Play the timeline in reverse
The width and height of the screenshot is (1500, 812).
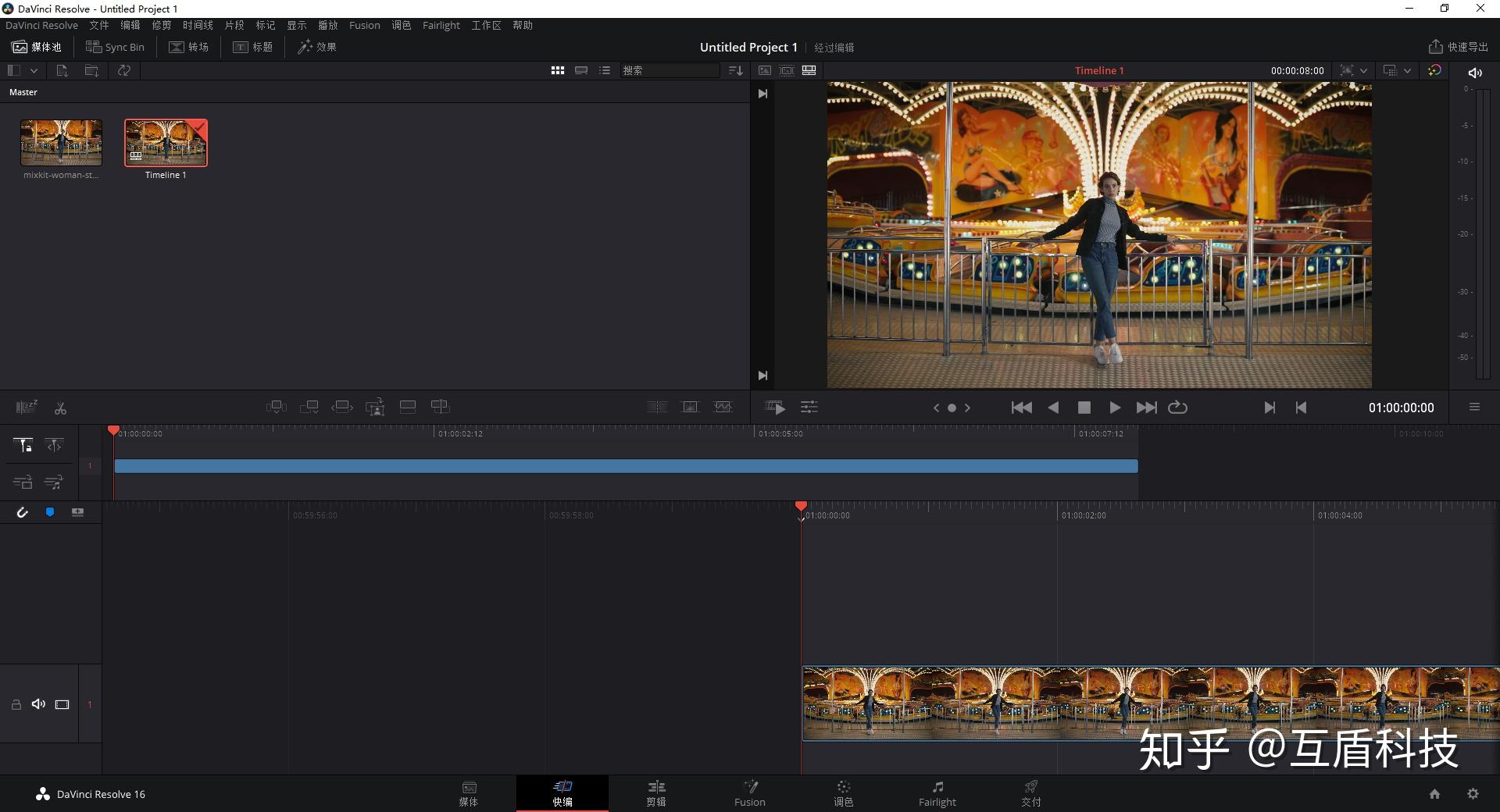(x=1053, y=408)
